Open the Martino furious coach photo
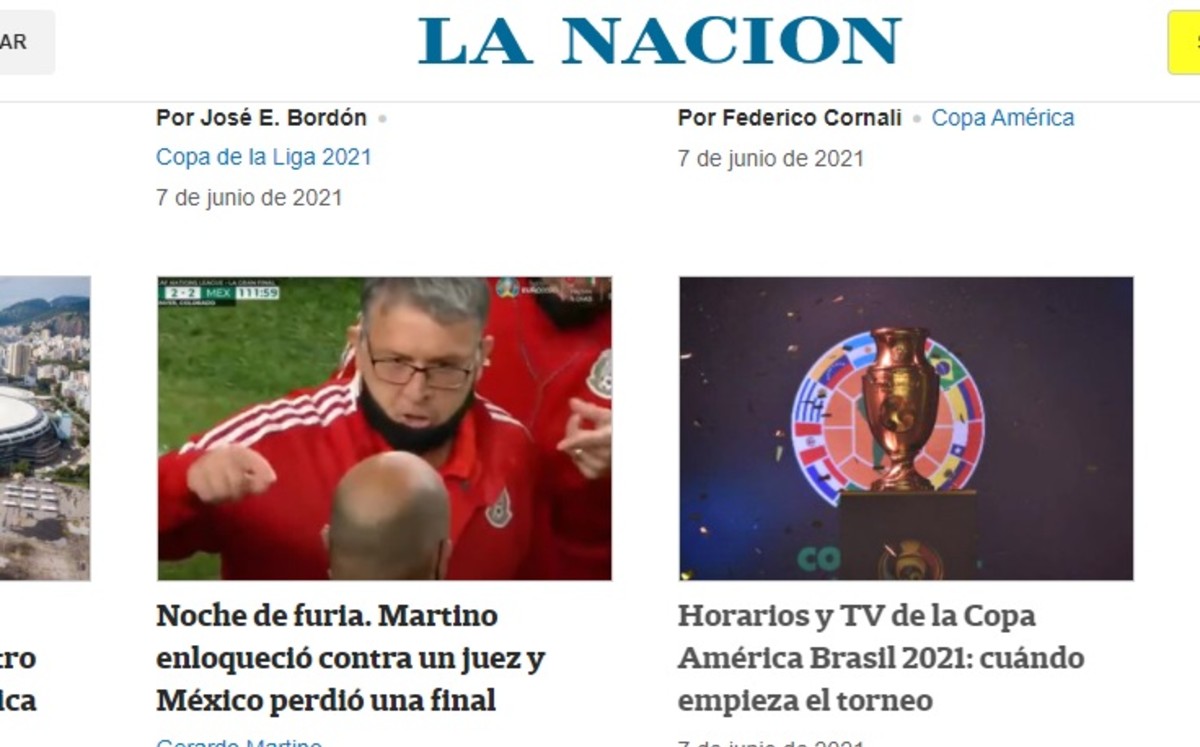Screen dimensions: 1200x747 pyautogui.click(x=384, y=428)
